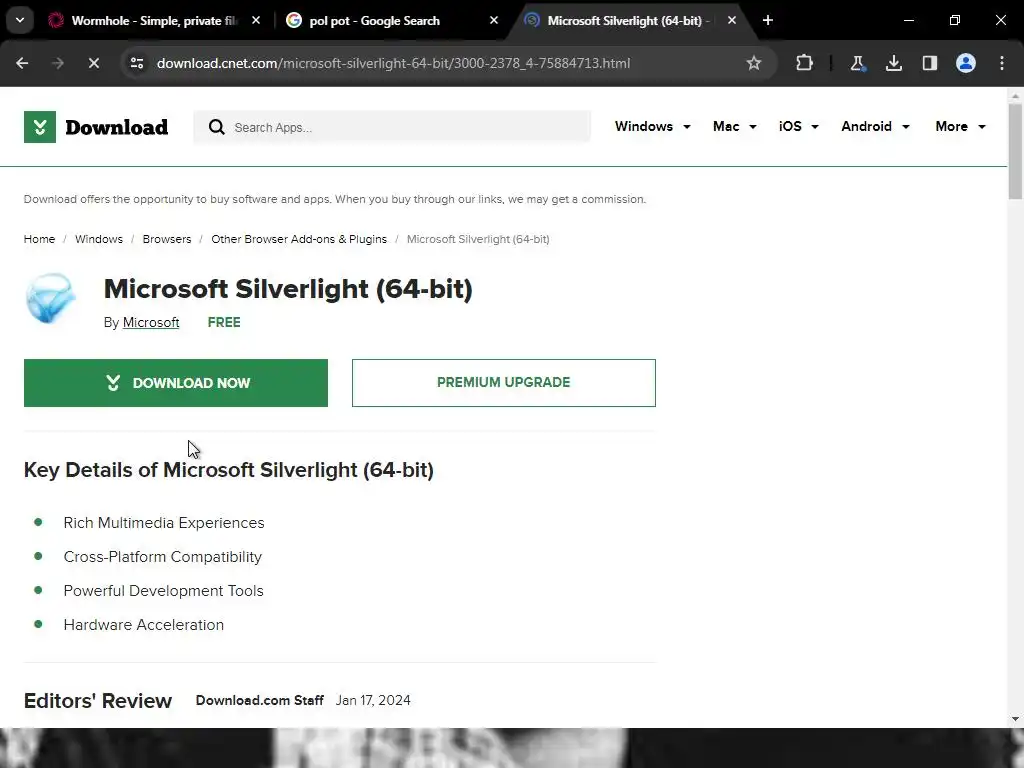Click the Key Details of Microsoft Silverlight heading

[x=229, y=470]
